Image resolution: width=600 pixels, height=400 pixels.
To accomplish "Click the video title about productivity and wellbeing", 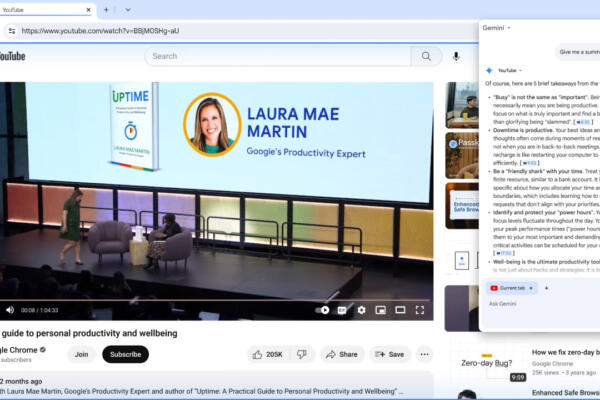I will coord(89,333).
